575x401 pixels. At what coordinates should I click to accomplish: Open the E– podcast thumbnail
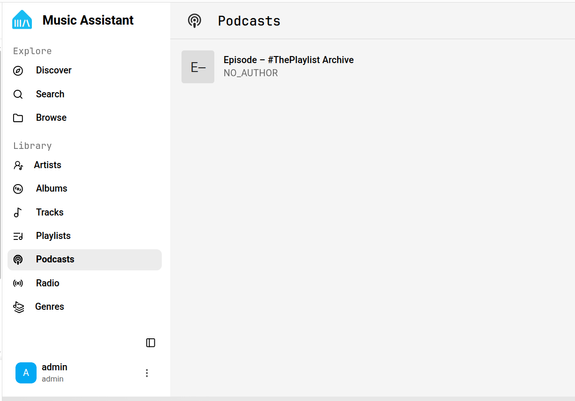coord(198,67)
